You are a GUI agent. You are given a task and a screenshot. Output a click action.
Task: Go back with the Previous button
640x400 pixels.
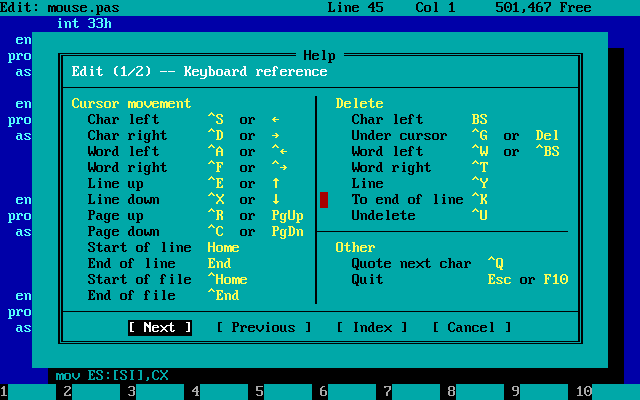pos(264,327)
